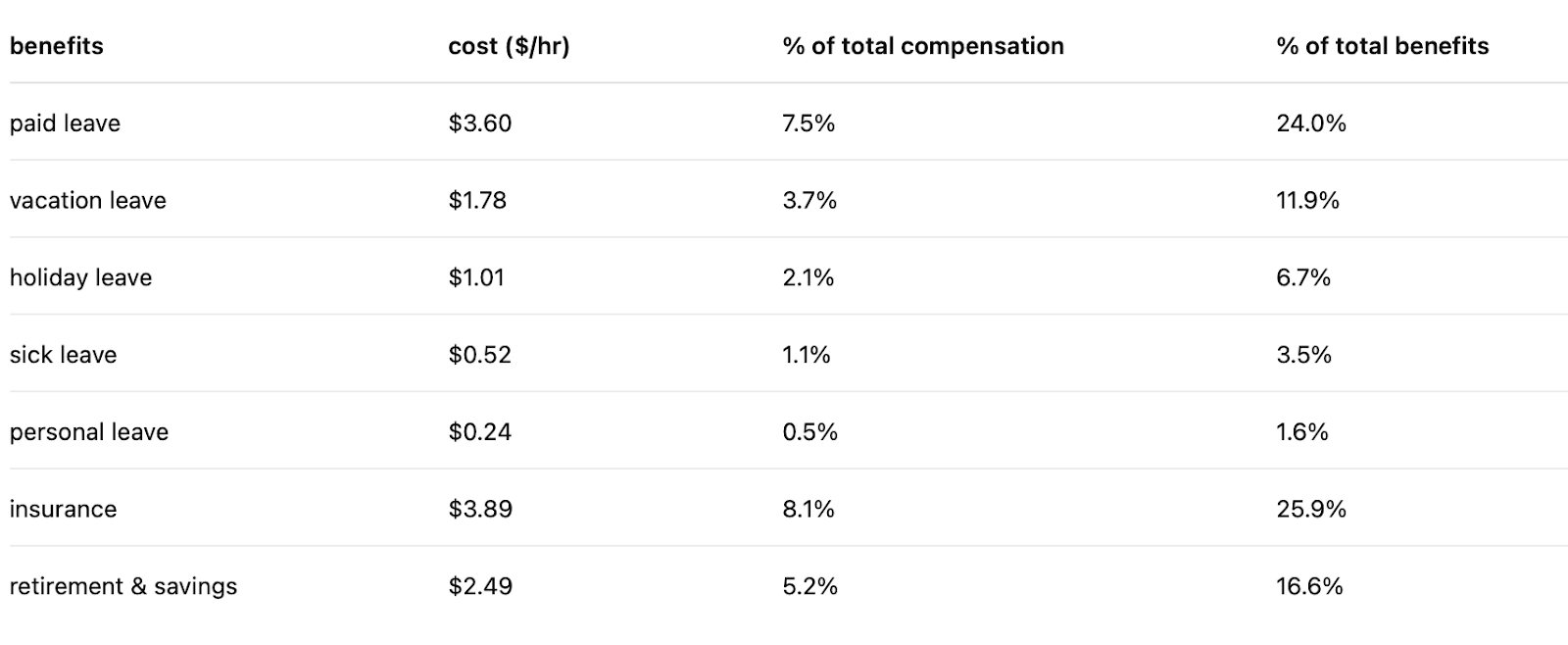Screen dimensions: 1568x645
Task: Click the 24.0% benefits value
Action: tap(1311, 124)
